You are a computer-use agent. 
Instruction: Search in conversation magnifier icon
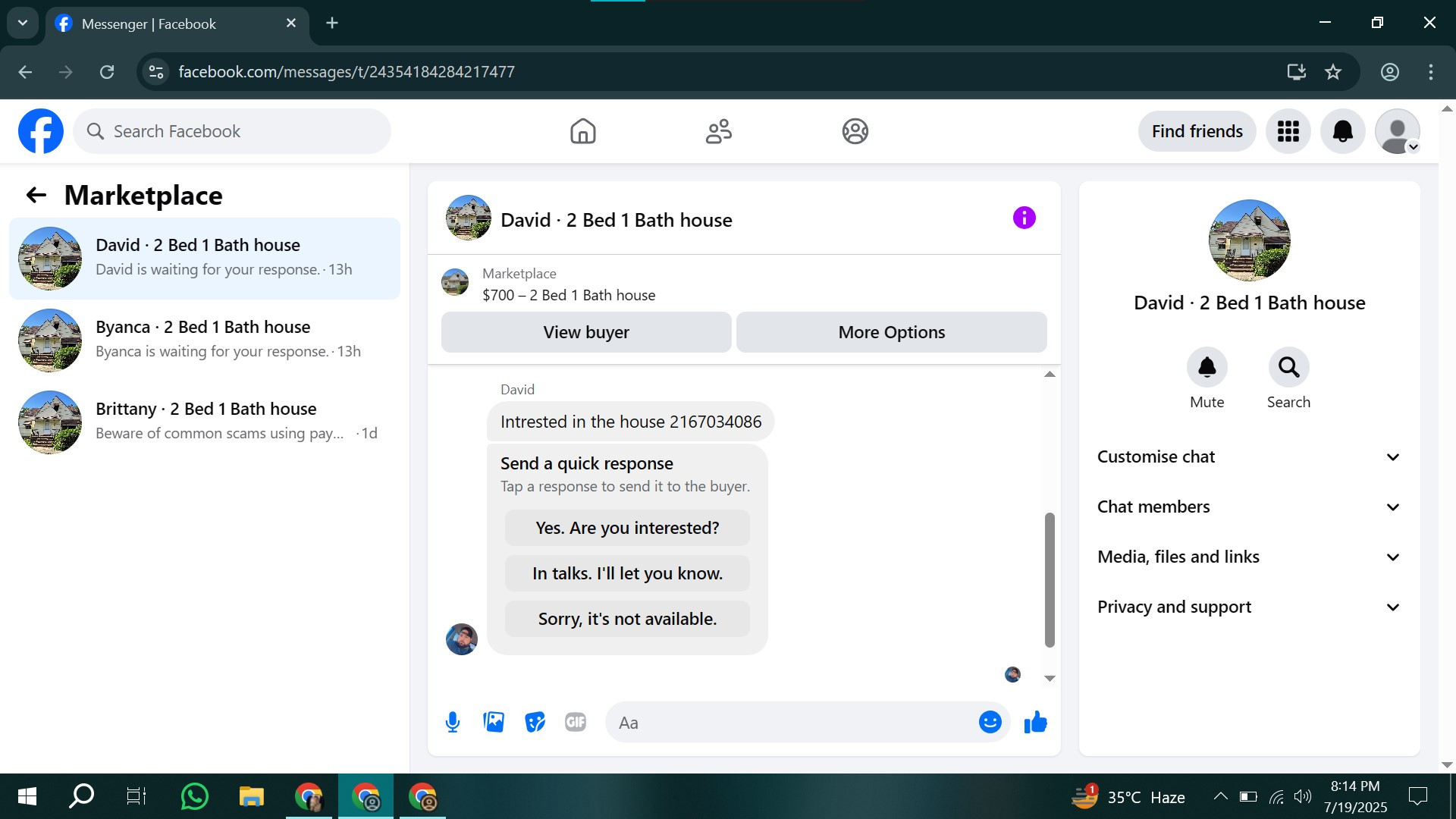pyautogui.click(x=1288, y=368)
